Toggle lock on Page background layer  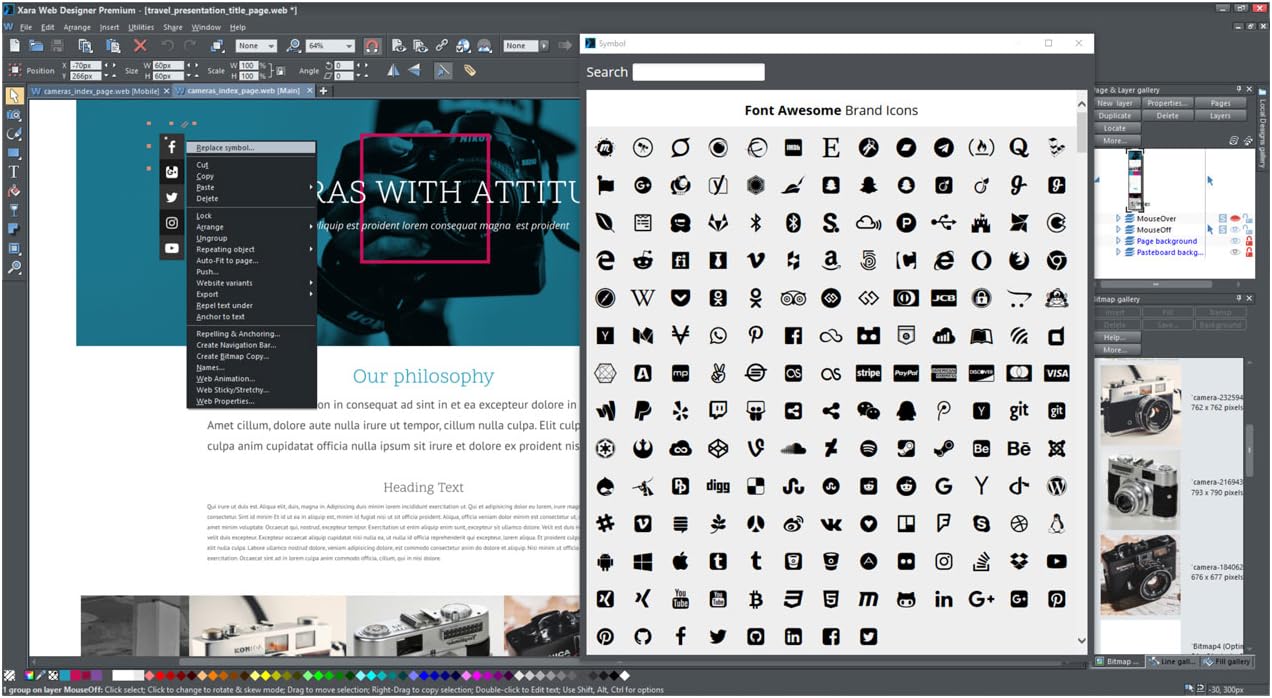pyautogui.click(x=1250, y=241)
